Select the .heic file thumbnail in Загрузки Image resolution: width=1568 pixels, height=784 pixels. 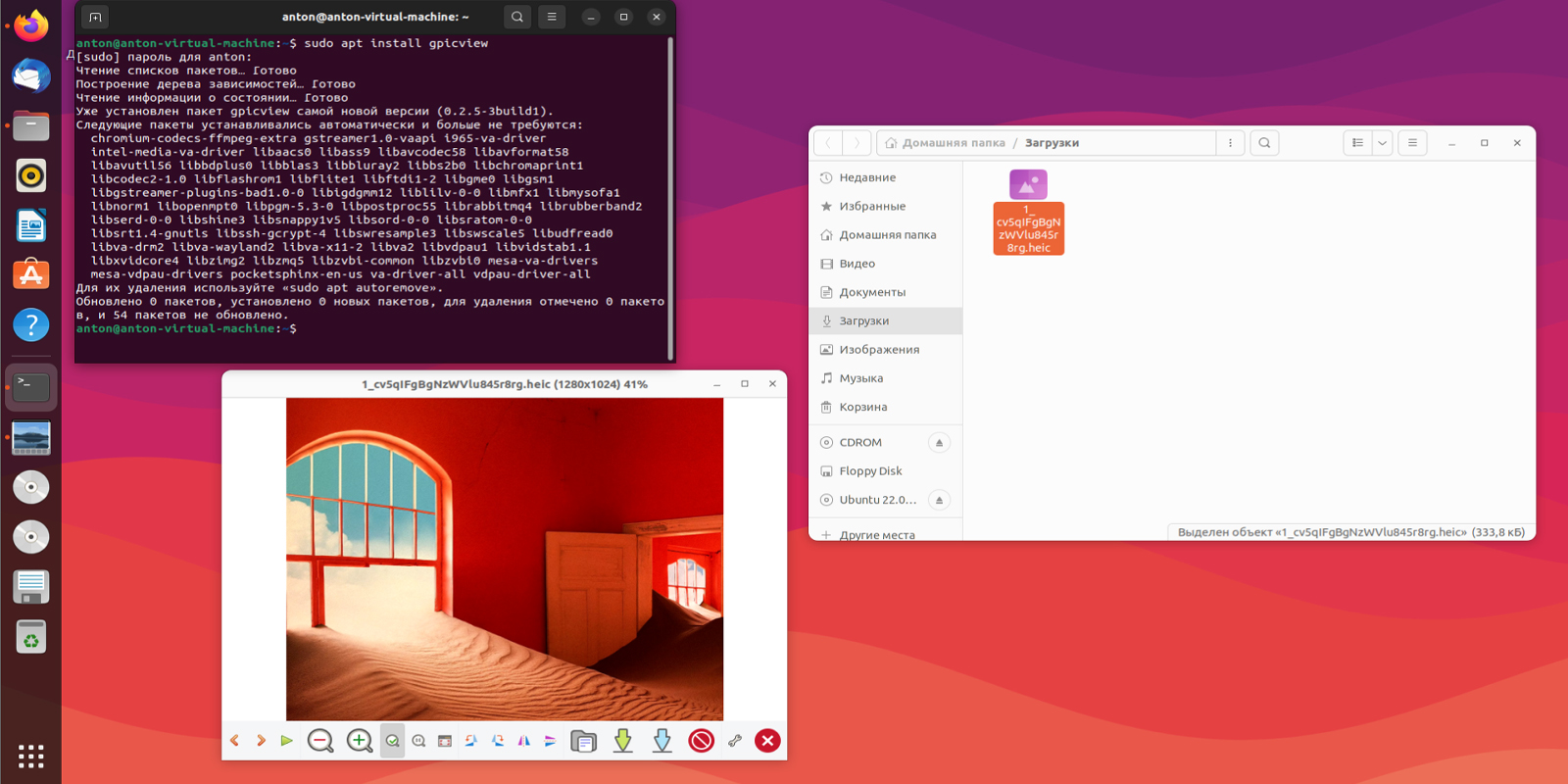point(1028,184)
